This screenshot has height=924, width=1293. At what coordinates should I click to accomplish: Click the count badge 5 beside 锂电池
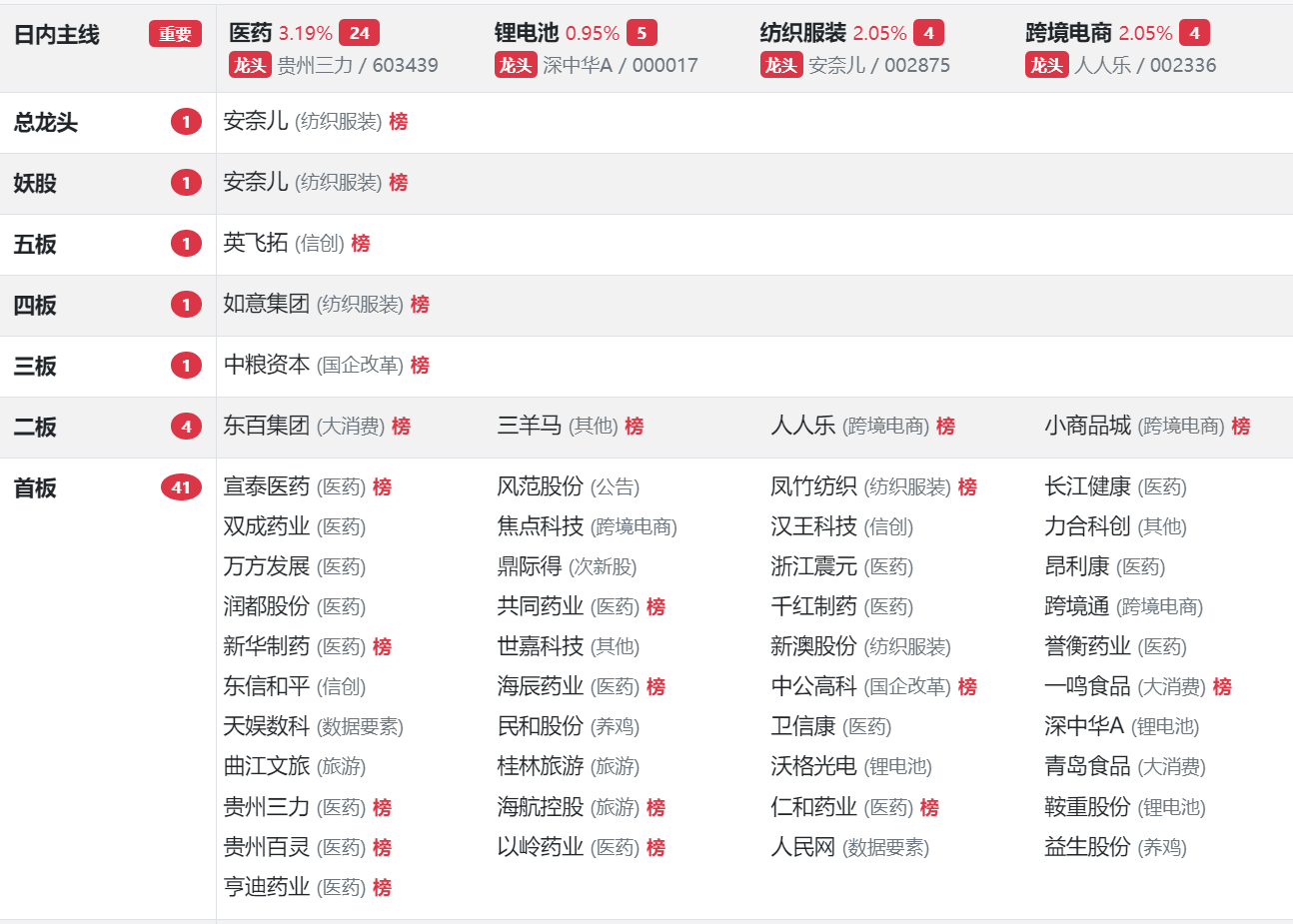pos(642,33)
